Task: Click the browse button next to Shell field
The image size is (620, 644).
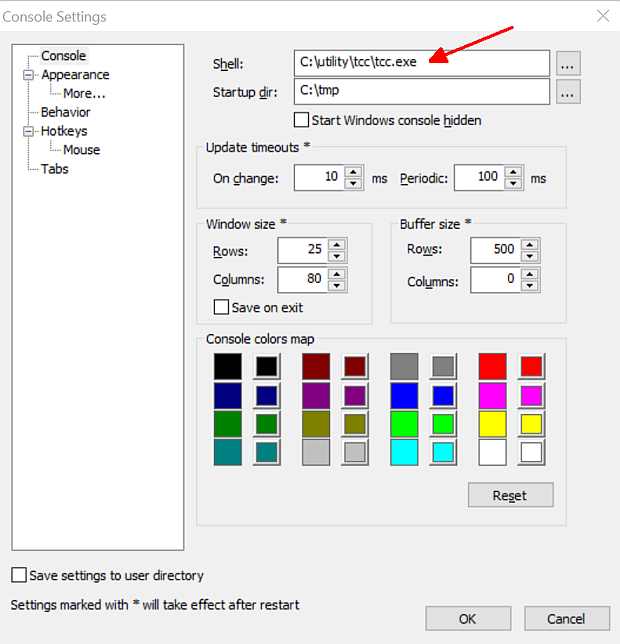Action: point(568,64)
